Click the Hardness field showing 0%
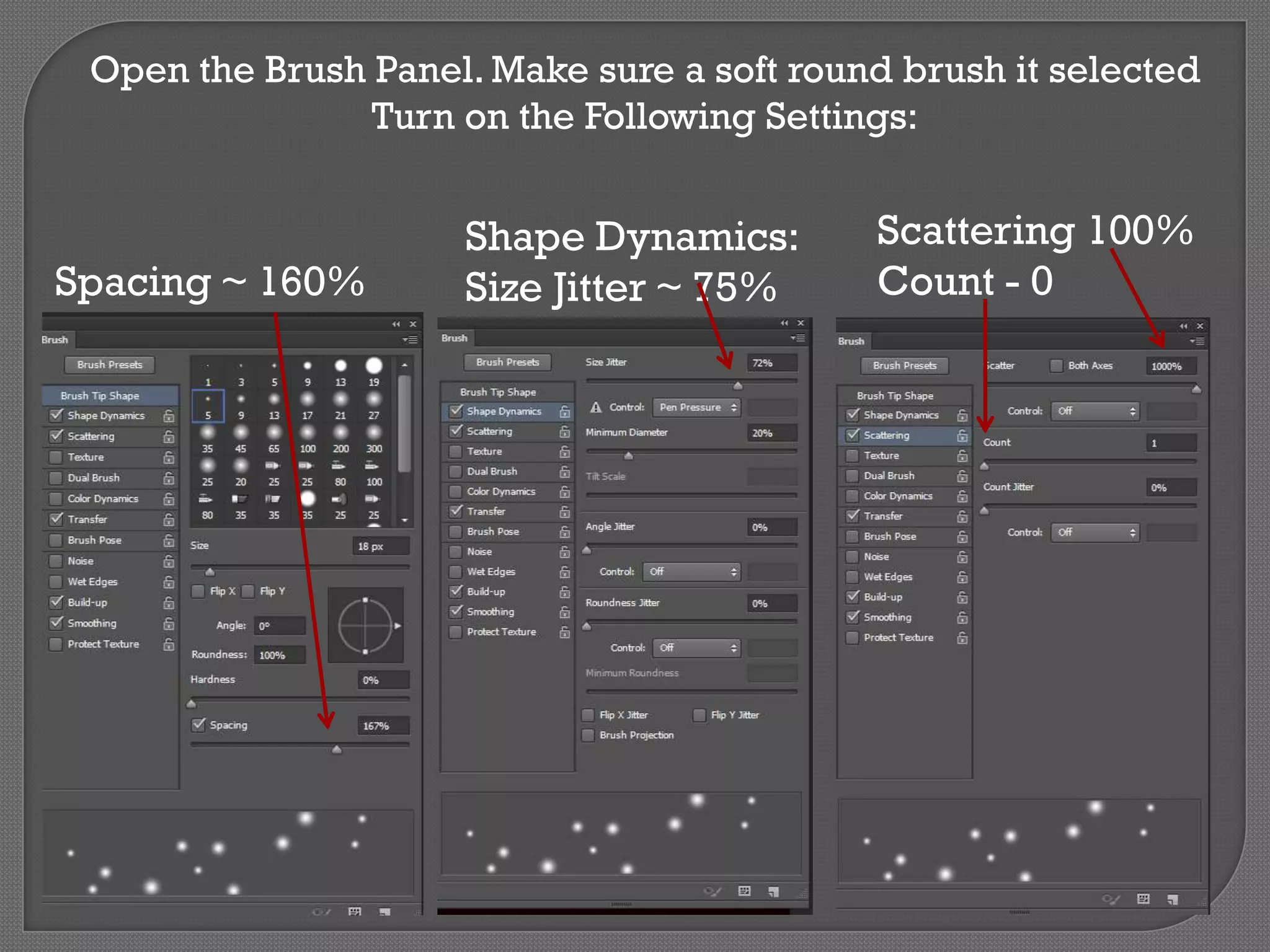Screen dimensions: 1270x952 point(384,680)
